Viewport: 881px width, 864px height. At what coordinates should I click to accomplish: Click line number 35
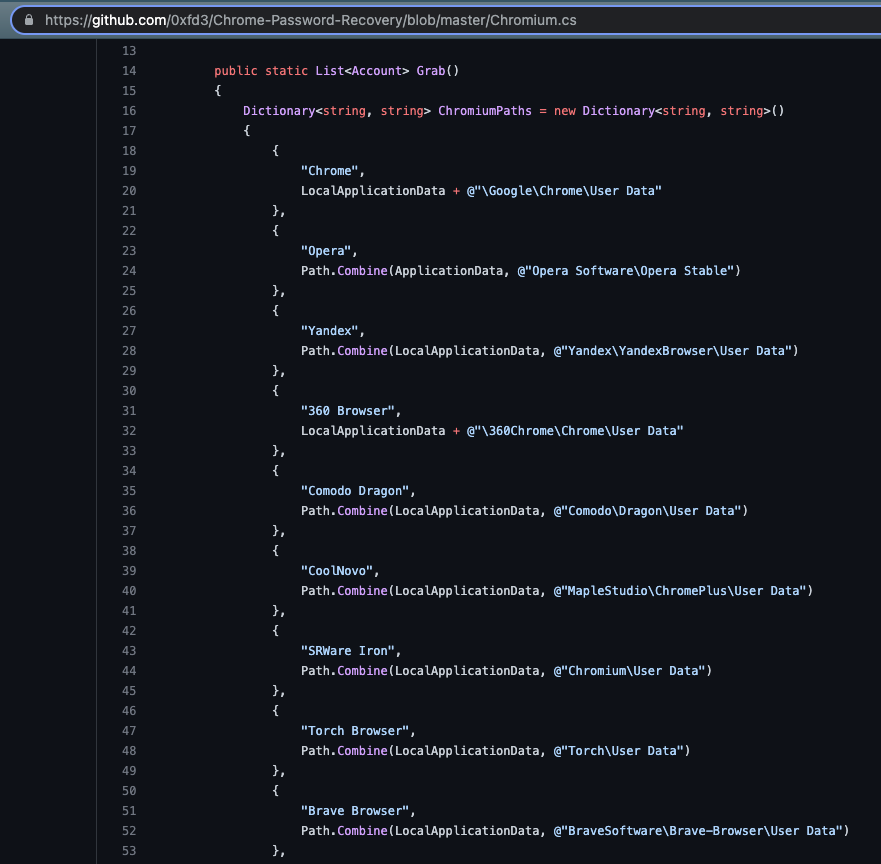pyautogui.click(x=129, y=491)
